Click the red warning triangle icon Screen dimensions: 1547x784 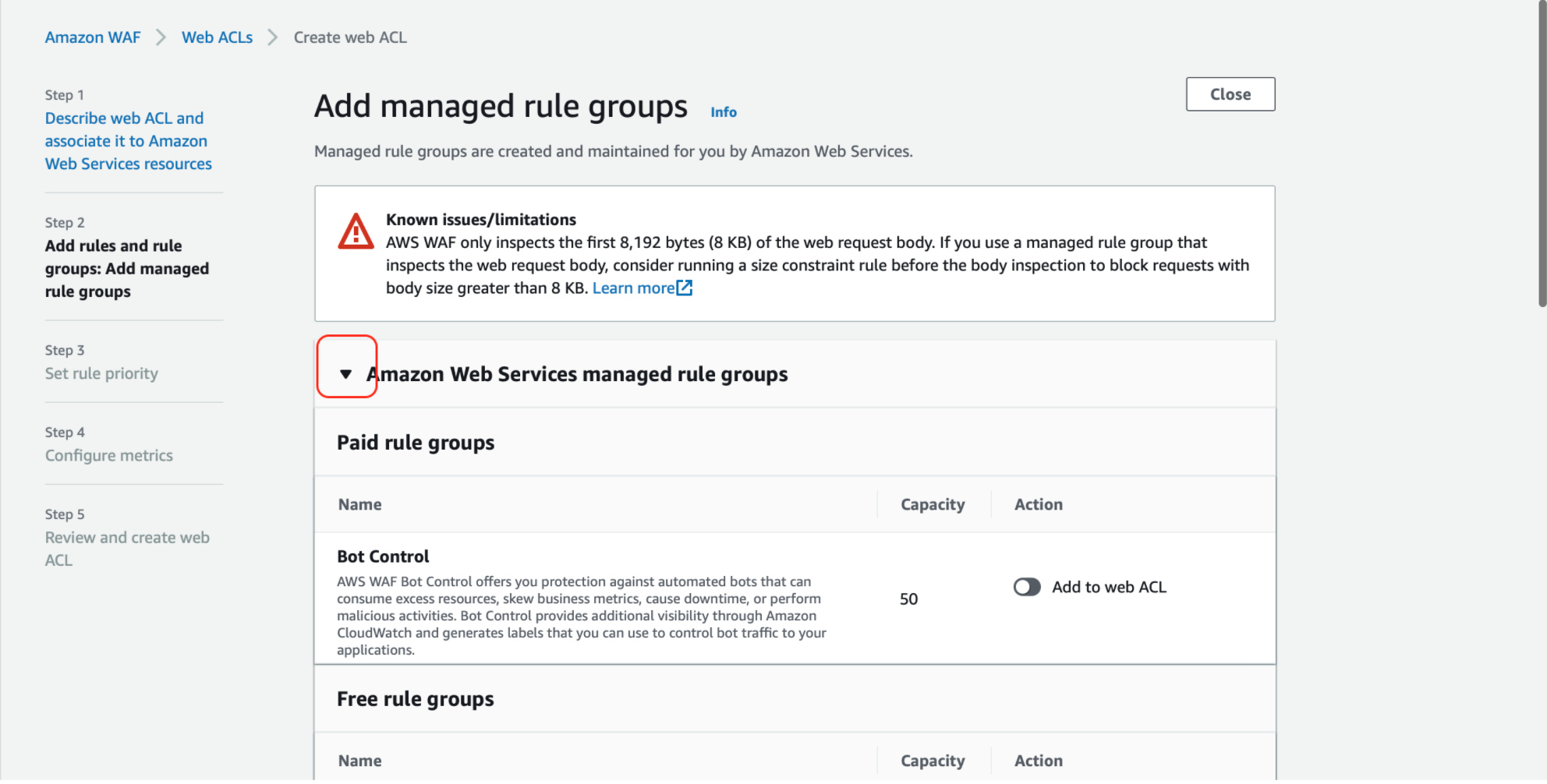pos(356,231)
